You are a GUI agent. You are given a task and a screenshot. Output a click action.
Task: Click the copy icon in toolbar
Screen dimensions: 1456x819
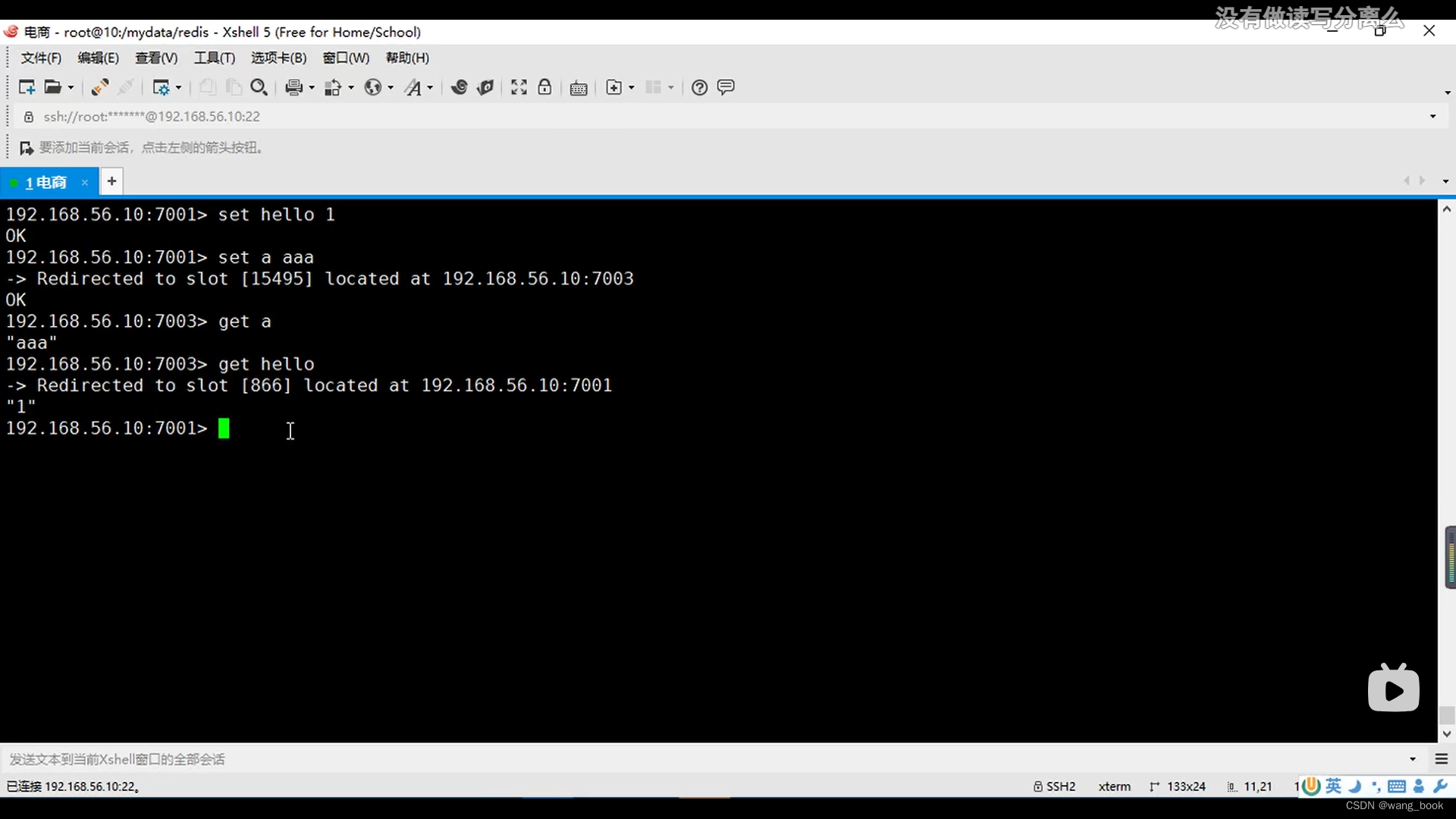click(207, 87)
